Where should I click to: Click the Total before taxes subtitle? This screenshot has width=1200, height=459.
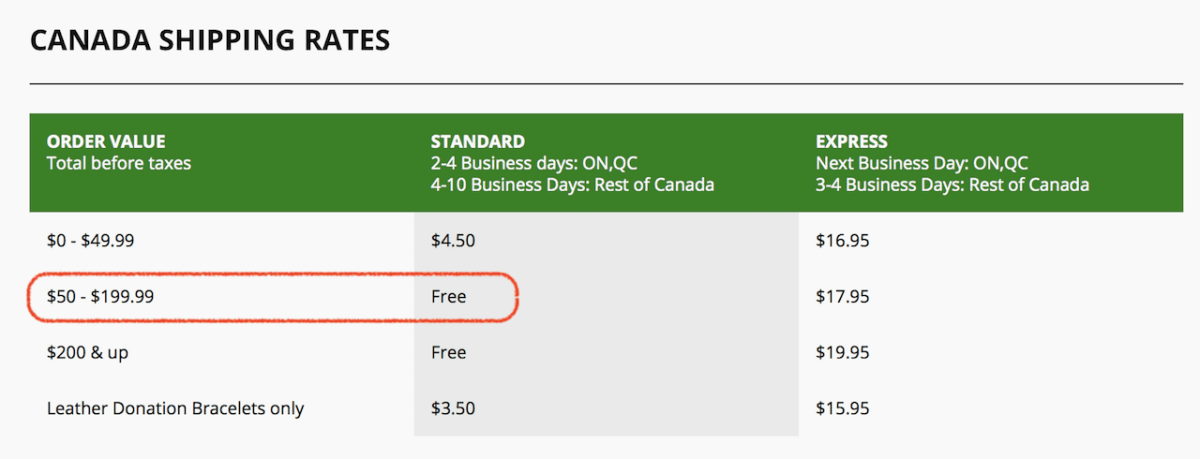coord(118,163)
